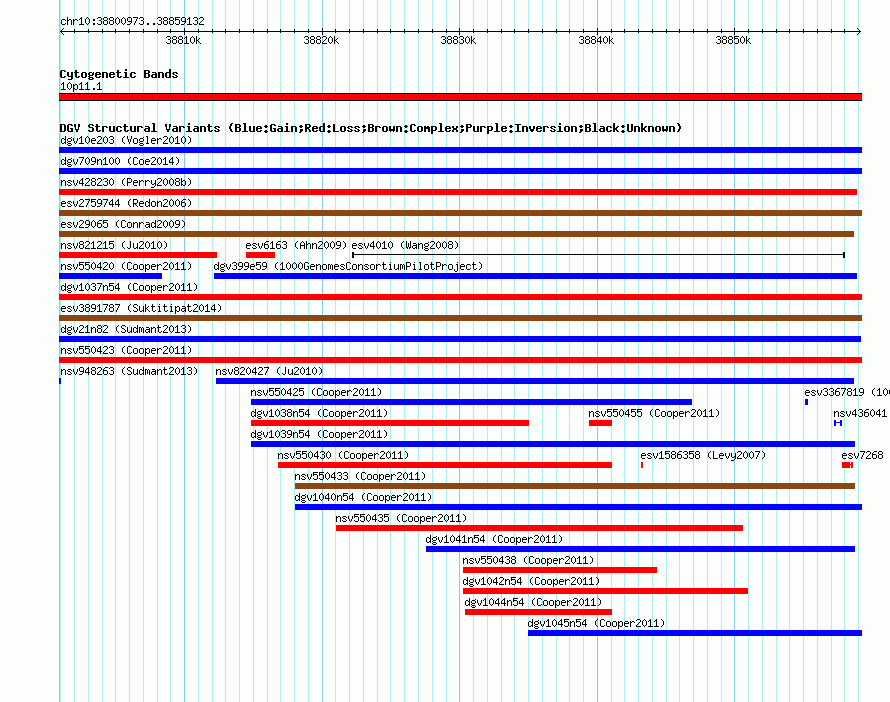Open variant dgv1044n54 (Cooper2011)

coord(534,602)
